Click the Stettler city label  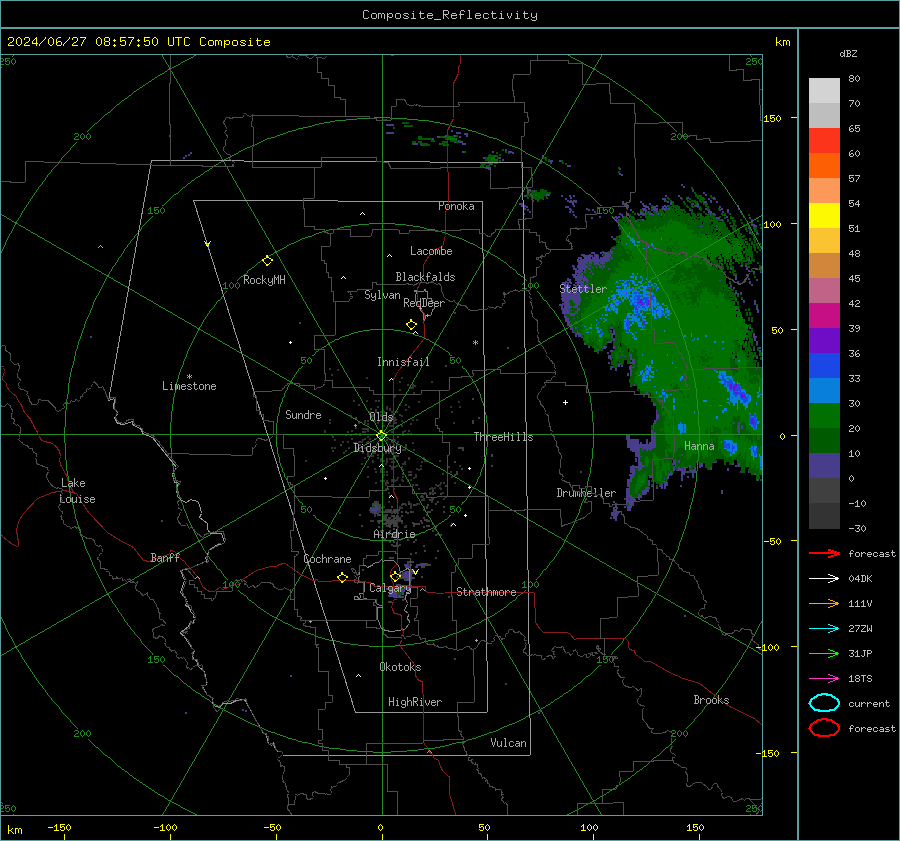[583, 289]
